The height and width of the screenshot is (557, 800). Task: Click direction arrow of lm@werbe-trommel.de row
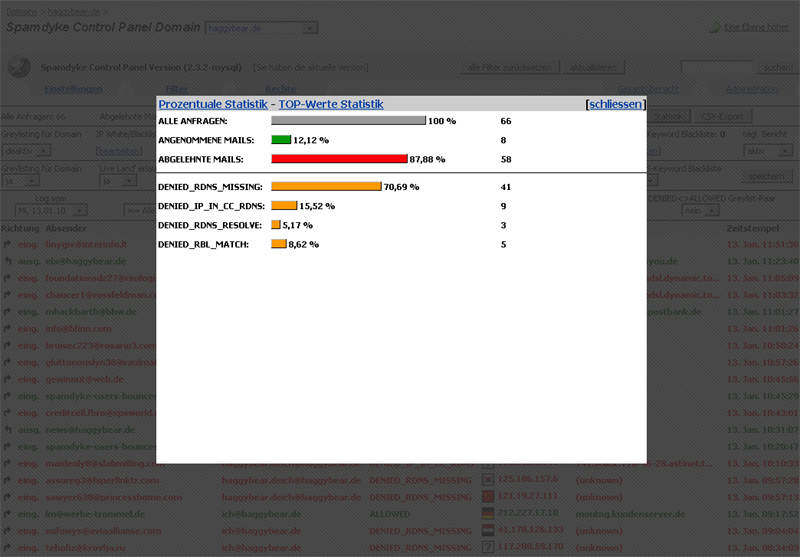click(x=7, y=514)
